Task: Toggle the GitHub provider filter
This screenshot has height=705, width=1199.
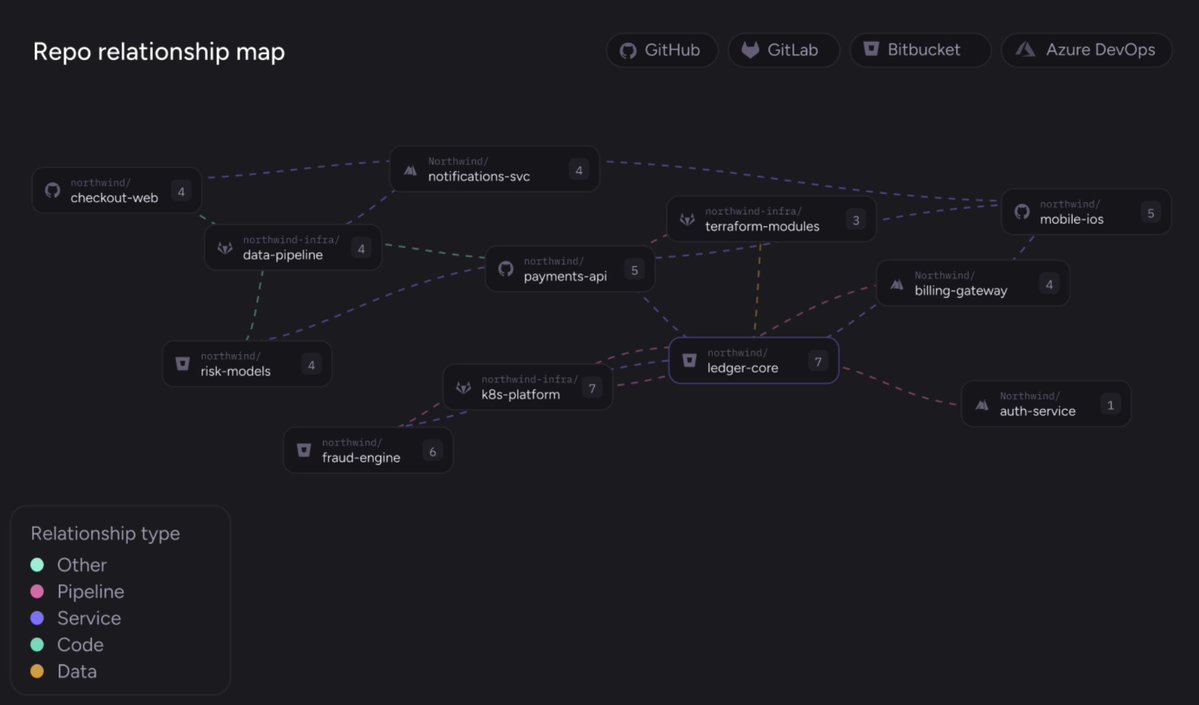Action: tap(661, 50)
